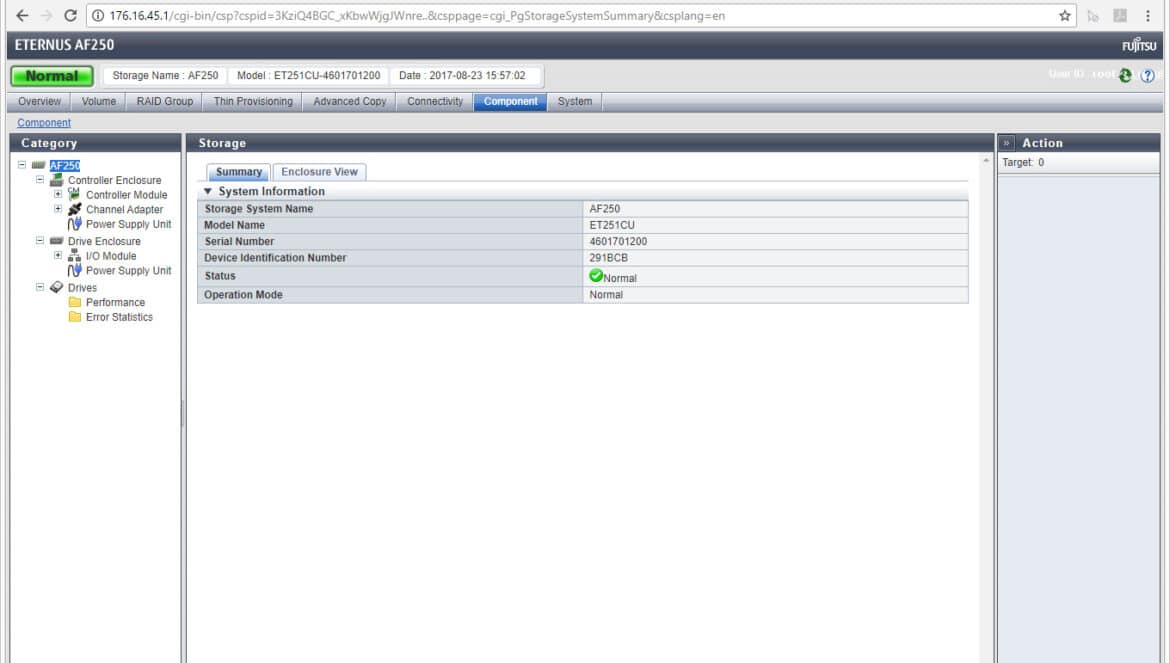Collapse the Drive Enclosure tree node
Screen dimensions: 1170x663
tap(40, 241)
